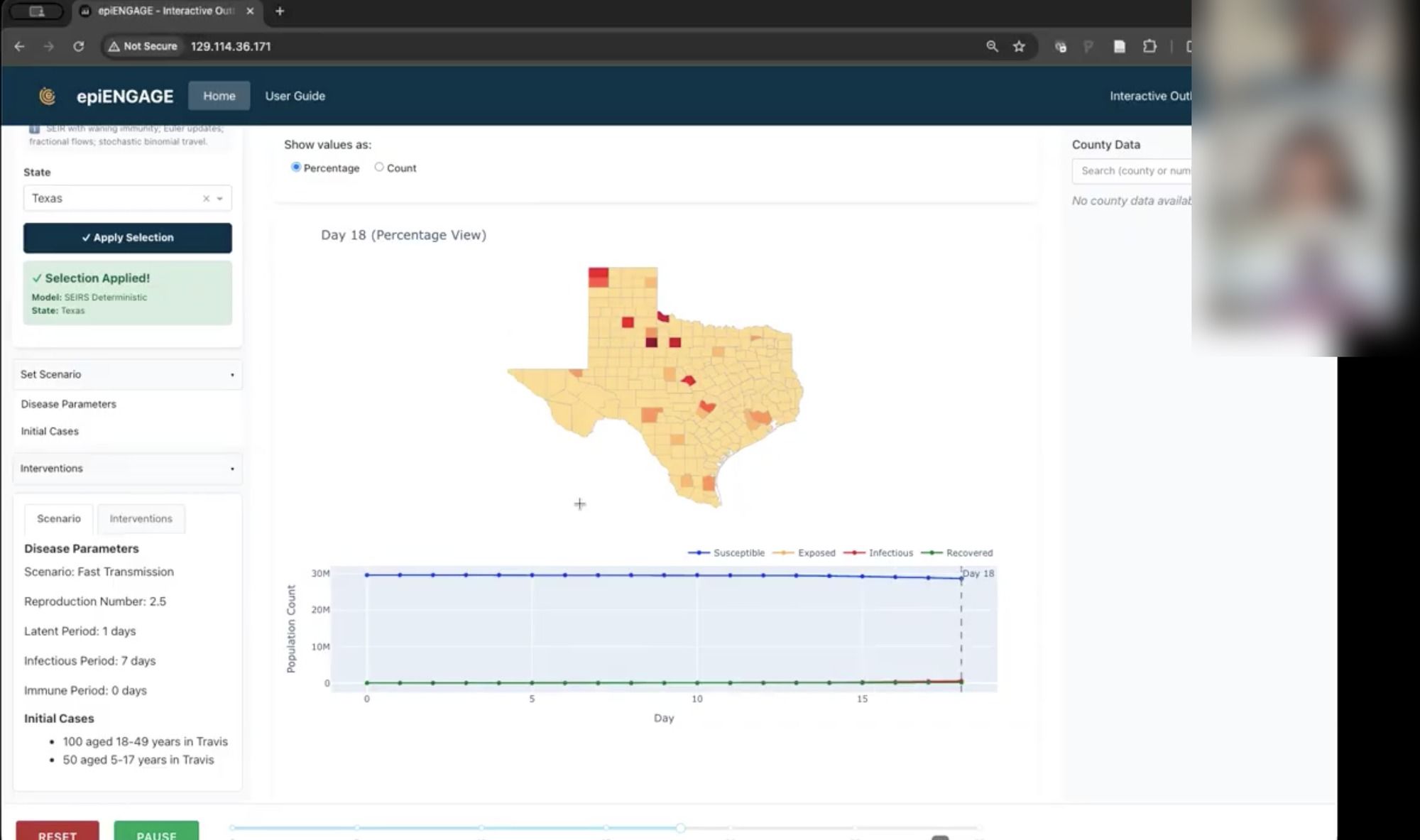
Task: Open the extensions puzzle icon
Action: 1149,46
